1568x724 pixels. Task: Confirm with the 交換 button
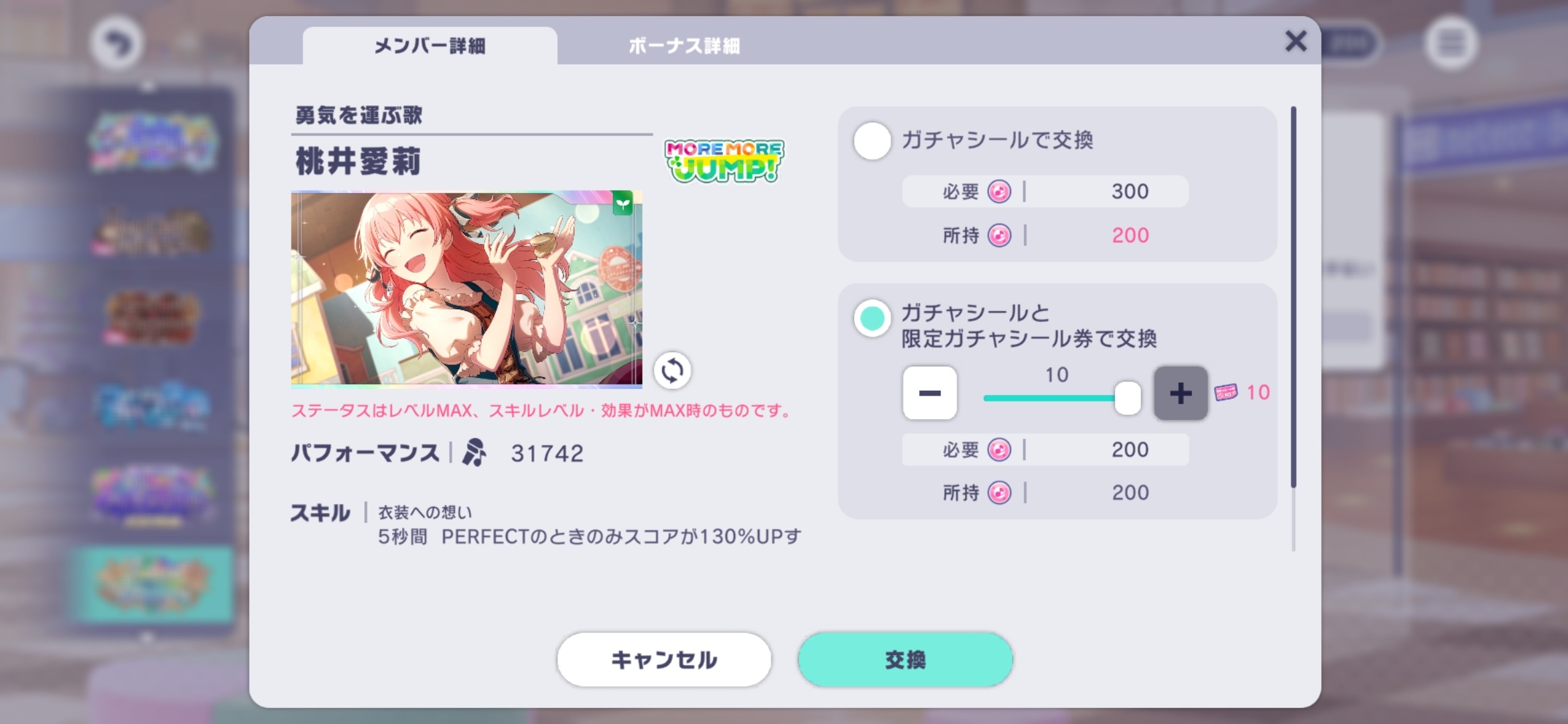905,660
